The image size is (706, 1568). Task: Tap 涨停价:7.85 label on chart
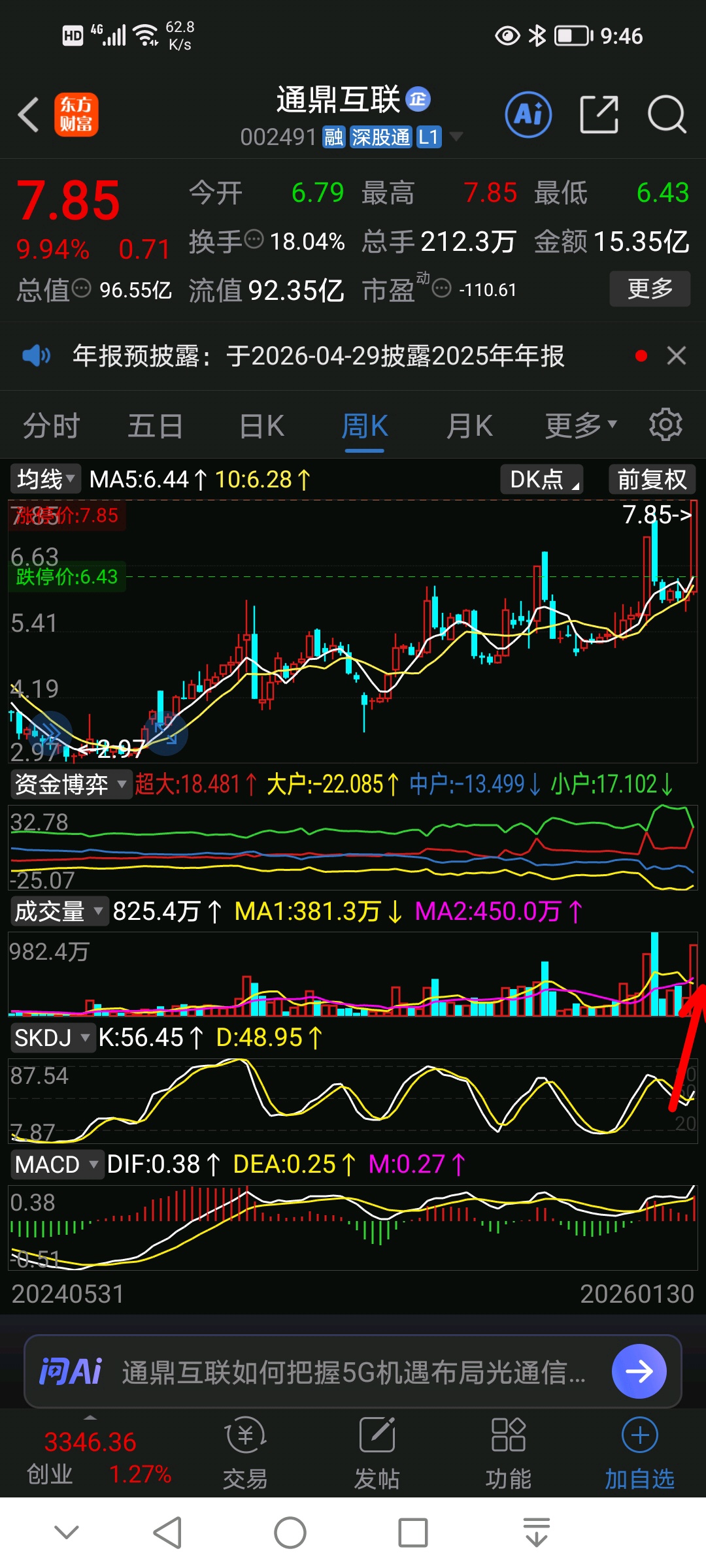pyautogui.click(x=67, y=515)
